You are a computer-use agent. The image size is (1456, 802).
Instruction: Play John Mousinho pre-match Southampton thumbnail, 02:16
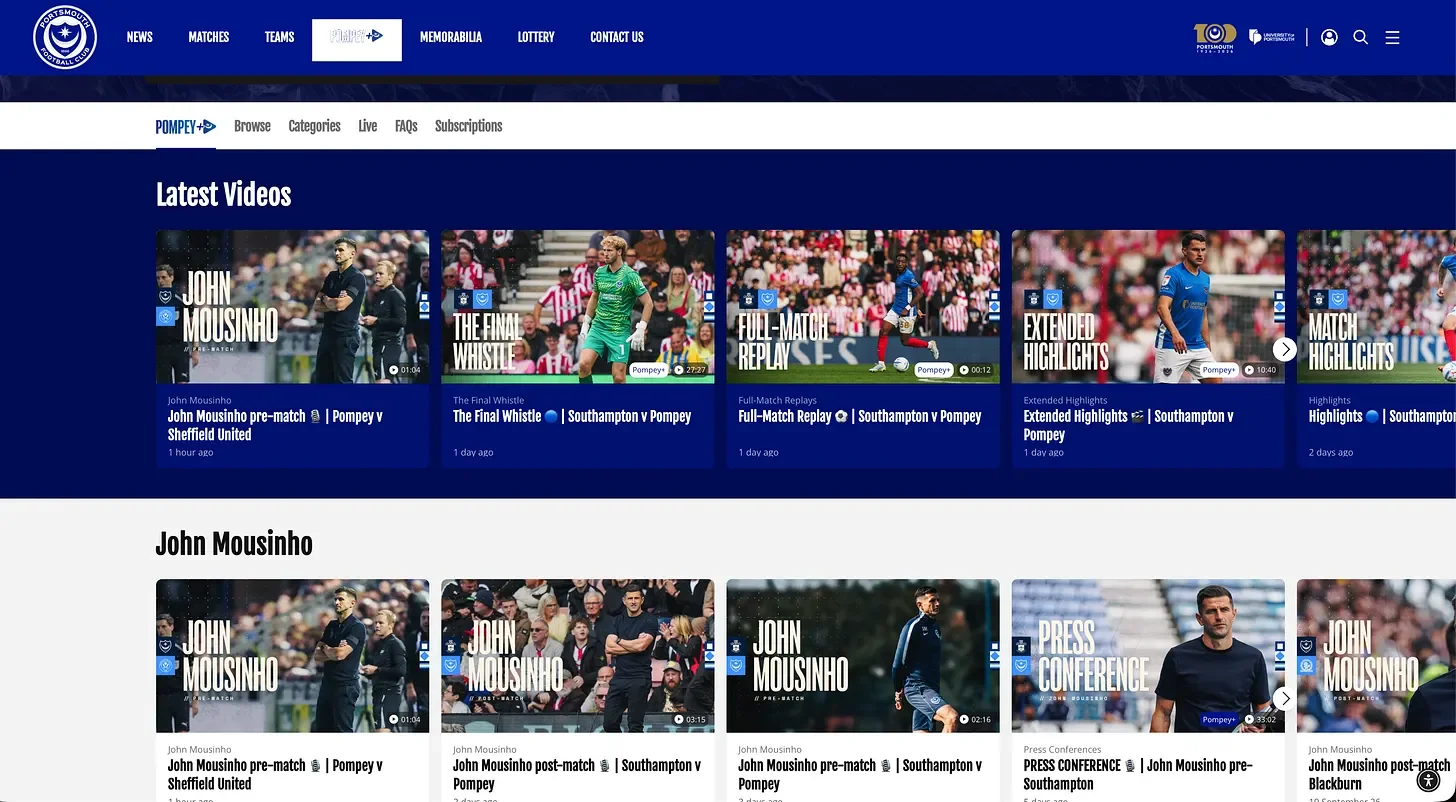click(x=863, y=656)
